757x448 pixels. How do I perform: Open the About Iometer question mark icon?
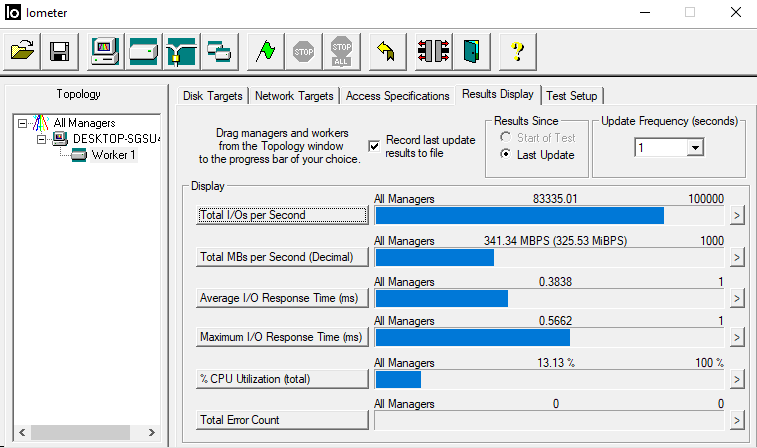point(517,51)
